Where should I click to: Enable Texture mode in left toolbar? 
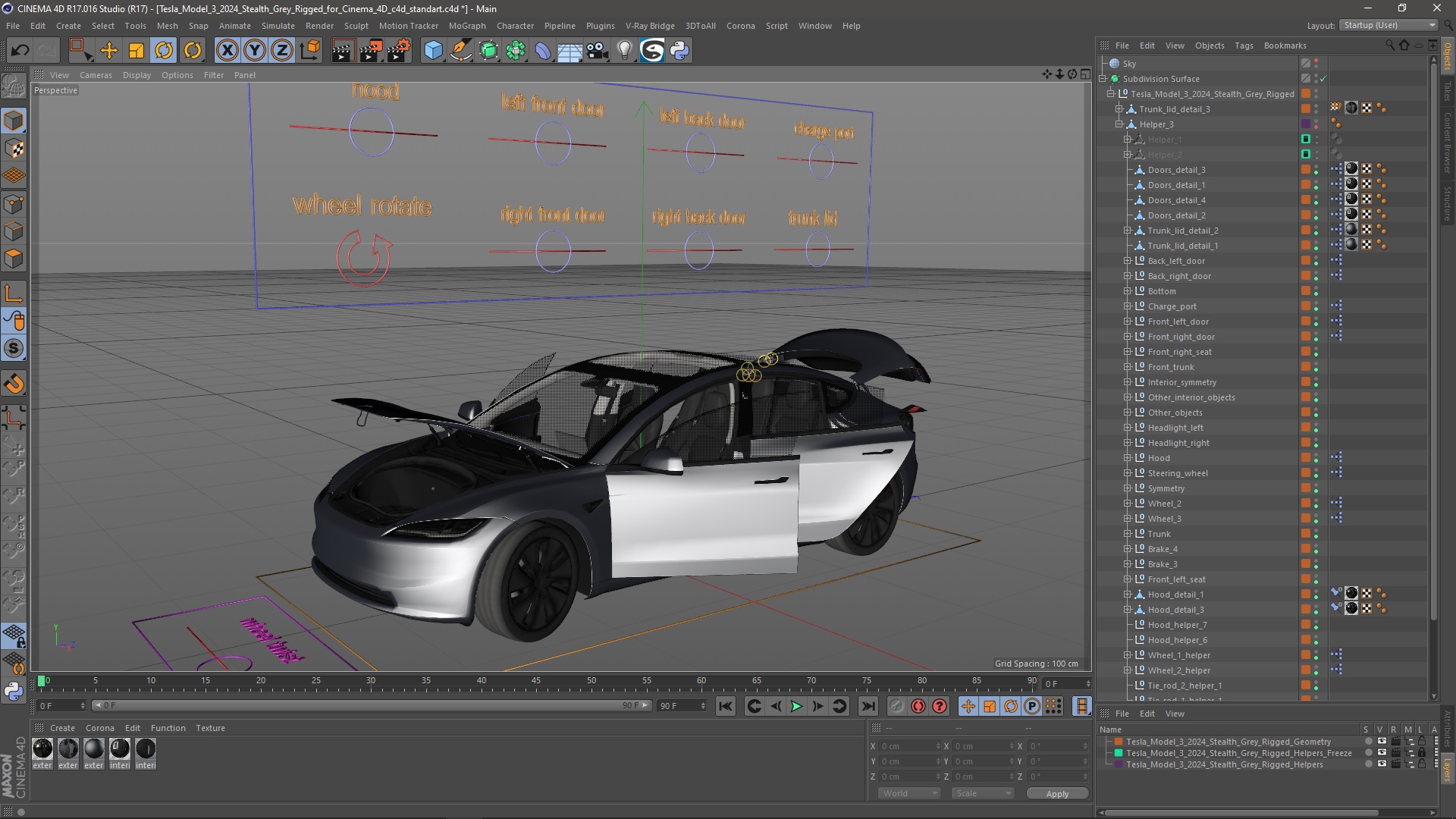(x=14, y=149)
